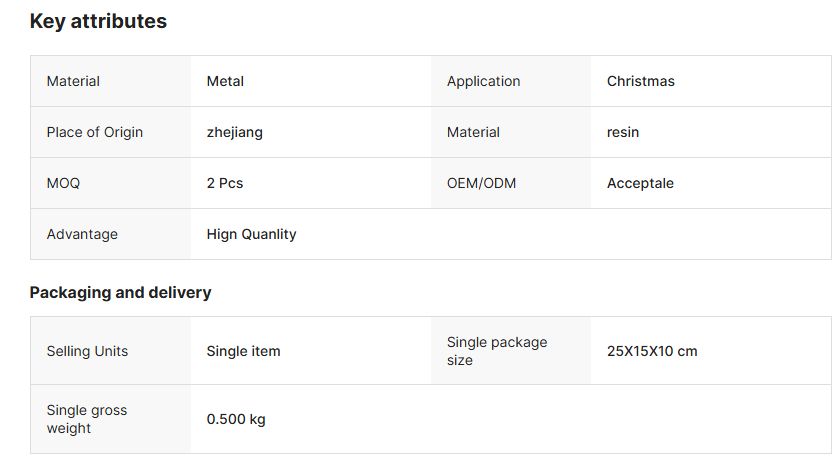Screen dimensions: 839x469
Task: Select the Place of Origin label
Action: coord(94,132)
